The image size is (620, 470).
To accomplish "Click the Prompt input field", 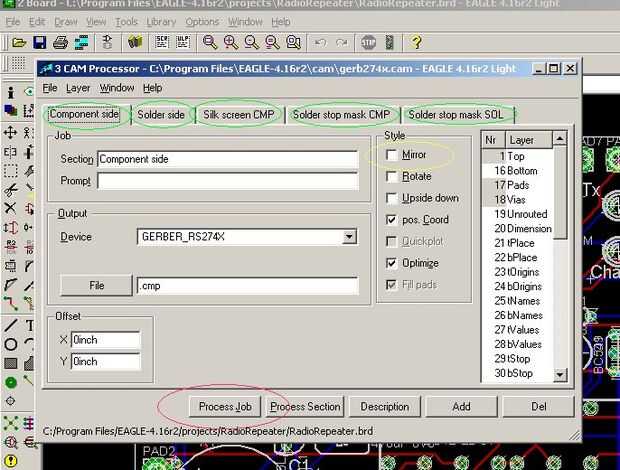I will point(228,181).
